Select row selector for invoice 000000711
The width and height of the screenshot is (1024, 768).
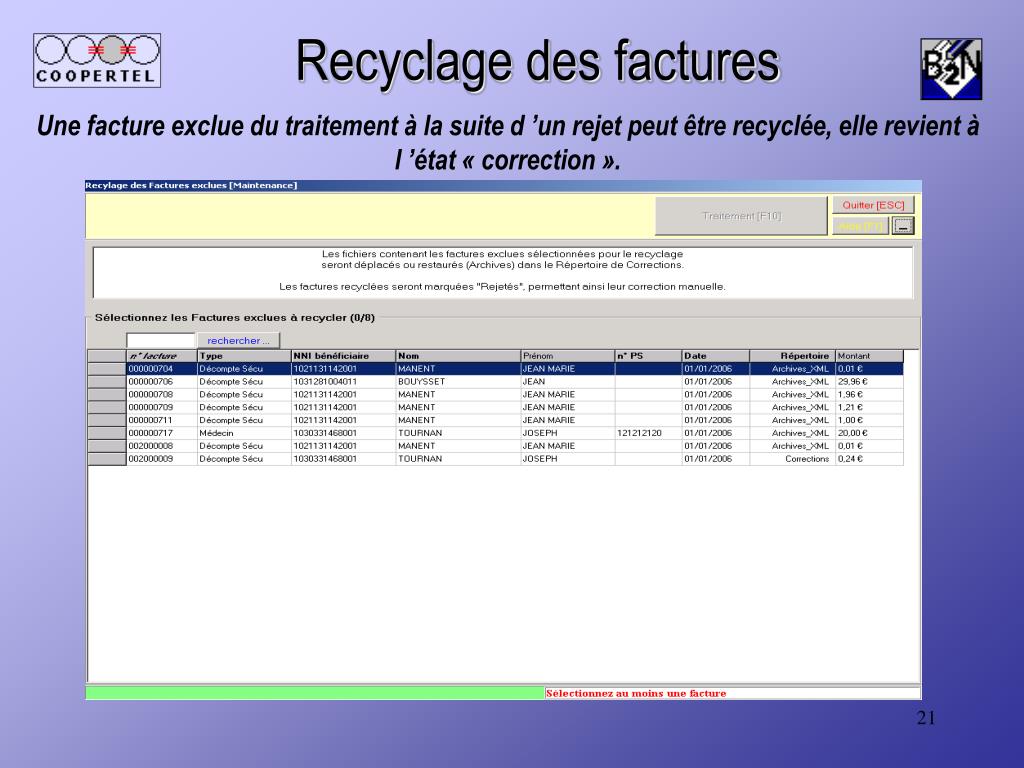(x=106, y=420)
